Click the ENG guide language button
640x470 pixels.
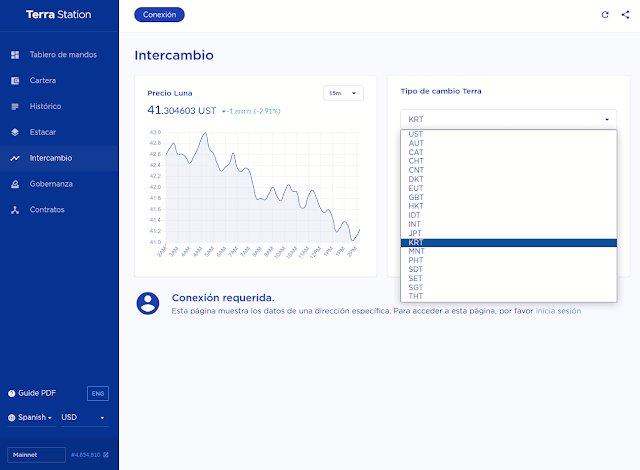pos(98,394)
